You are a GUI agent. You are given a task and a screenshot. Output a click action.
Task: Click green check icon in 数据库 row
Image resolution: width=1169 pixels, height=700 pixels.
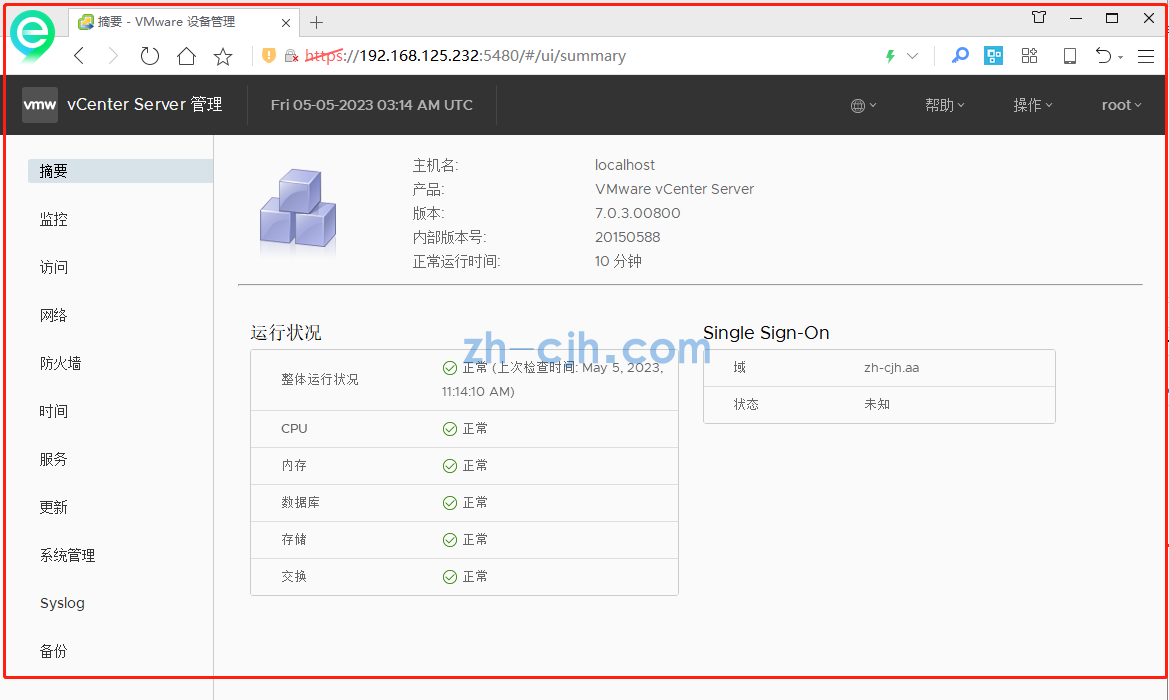(450, 502)
